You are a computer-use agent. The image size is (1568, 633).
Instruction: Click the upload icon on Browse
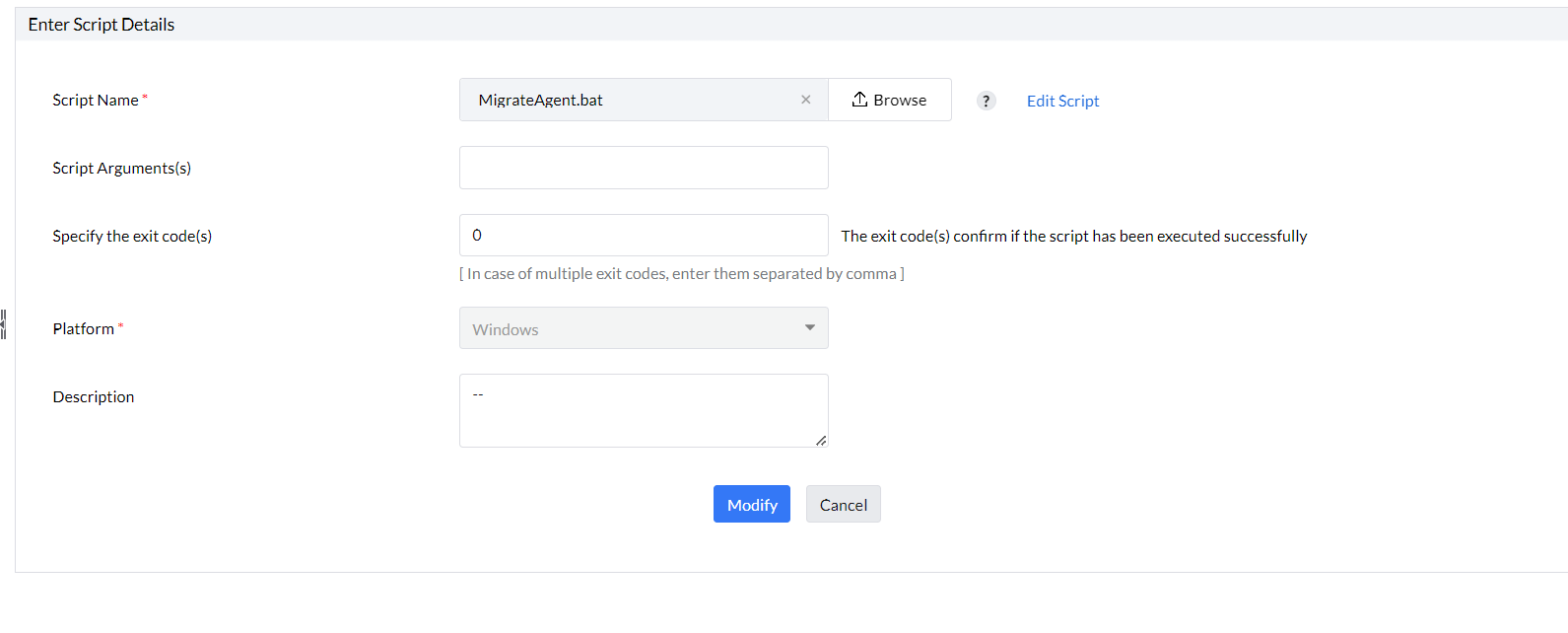[859, 100]
